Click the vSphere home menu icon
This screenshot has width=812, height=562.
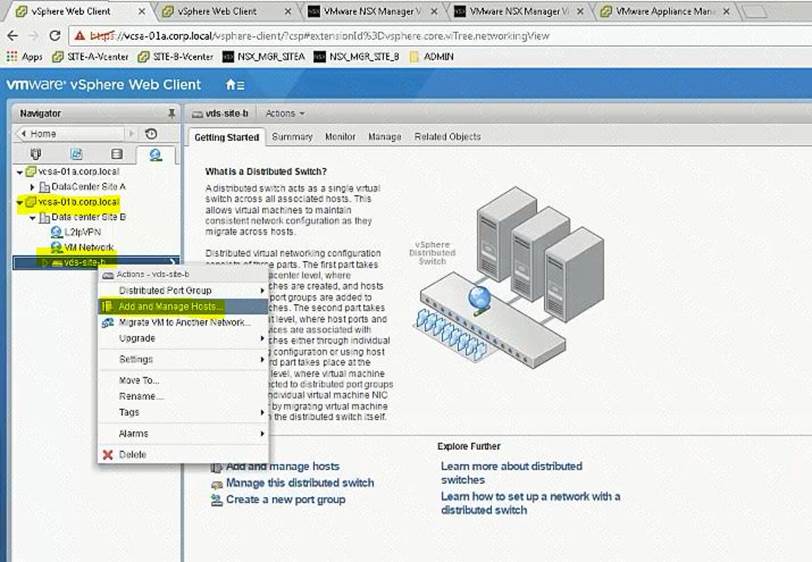coord(233,85)
